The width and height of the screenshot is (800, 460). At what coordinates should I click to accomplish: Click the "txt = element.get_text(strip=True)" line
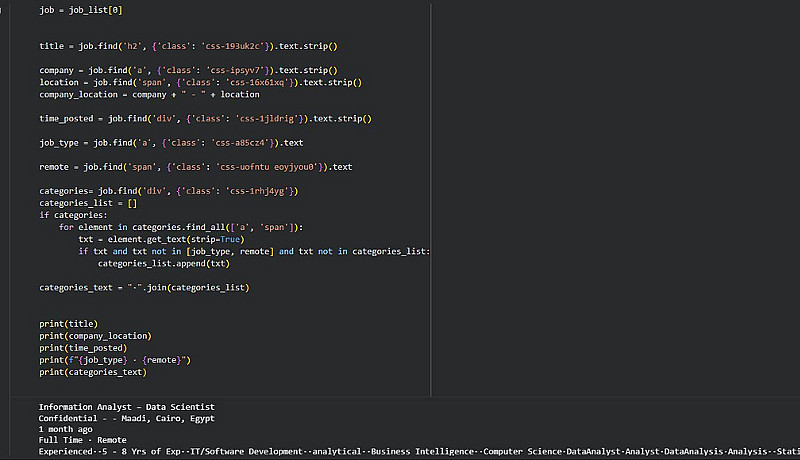tap(161, 239)
